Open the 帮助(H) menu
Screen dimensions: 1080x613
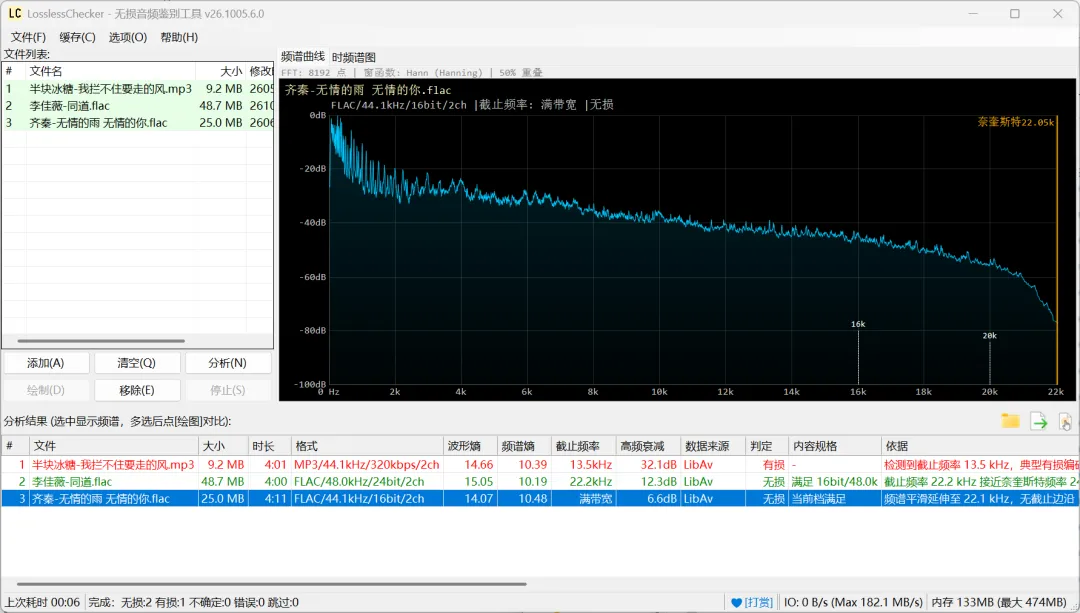pos(179,37)
